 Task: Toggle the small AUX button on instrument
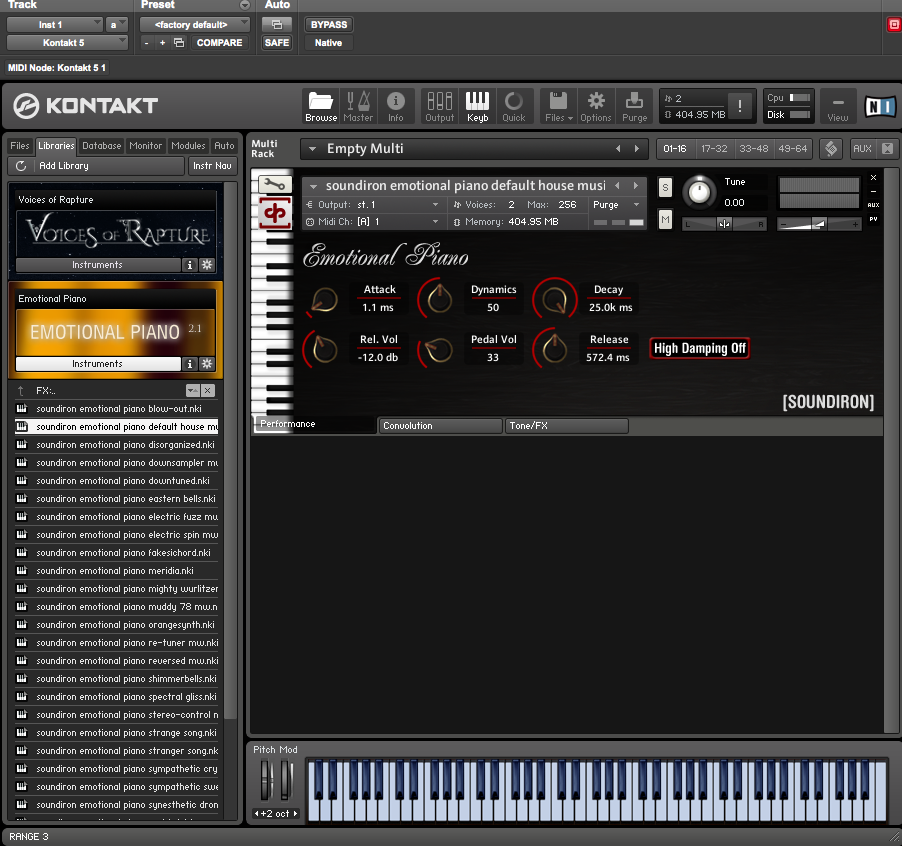tap(873, 205)
